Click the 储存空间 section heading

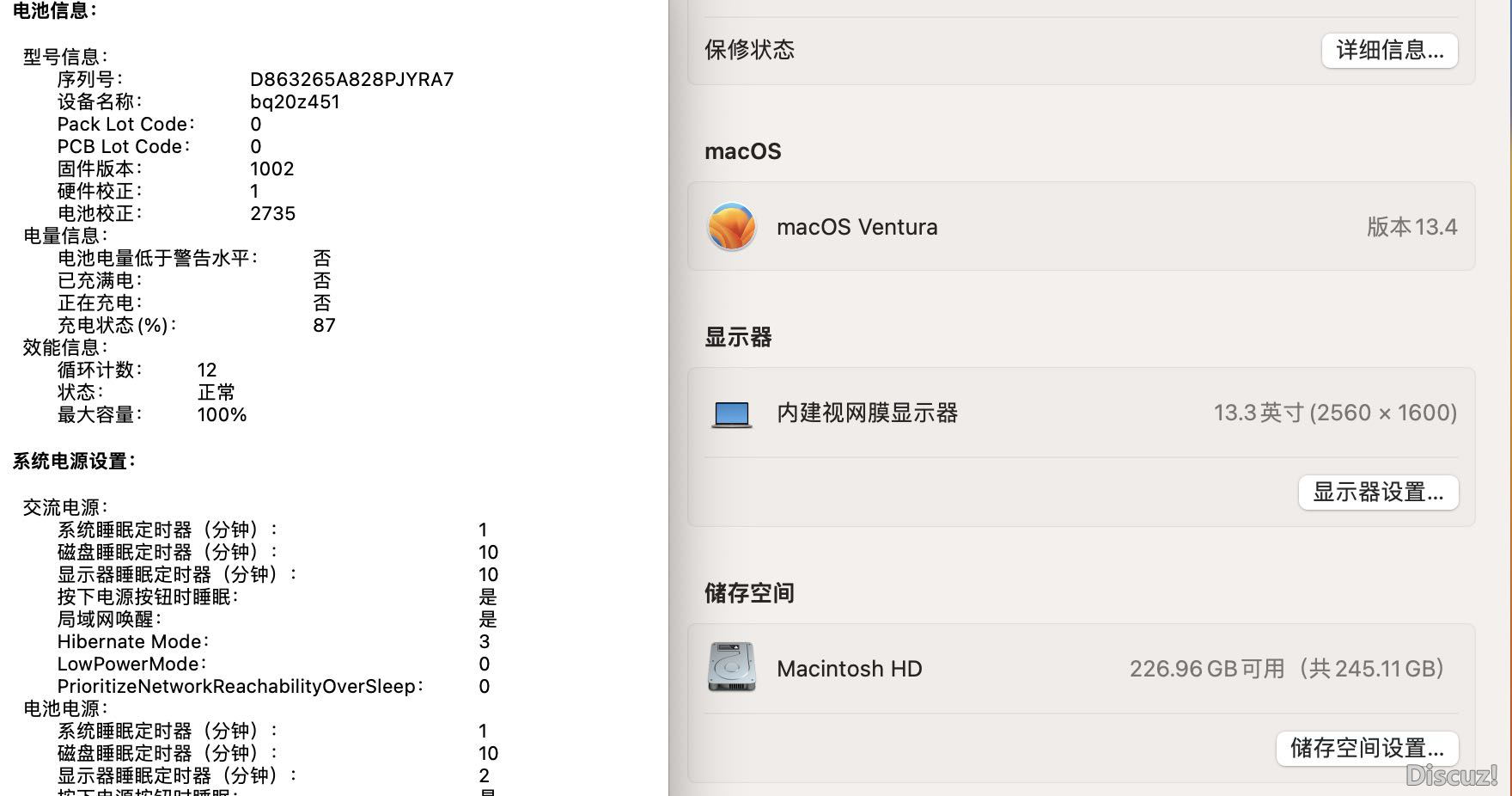coord(749,593)
